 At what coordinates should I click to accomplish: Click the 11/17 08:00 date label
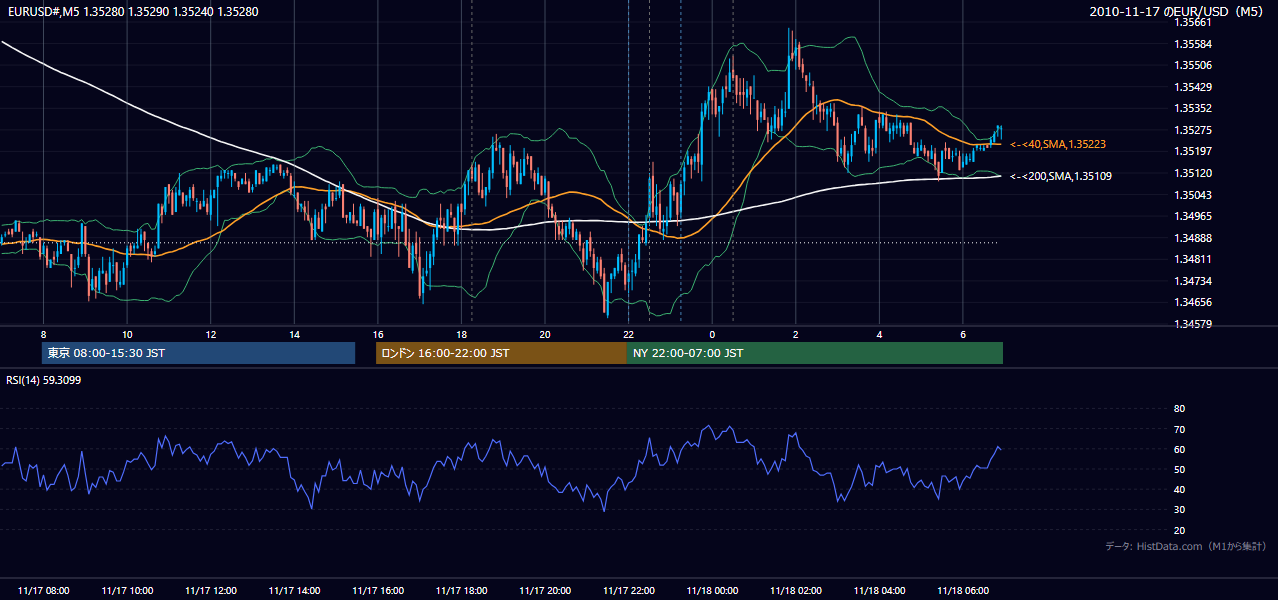(44, 590)
